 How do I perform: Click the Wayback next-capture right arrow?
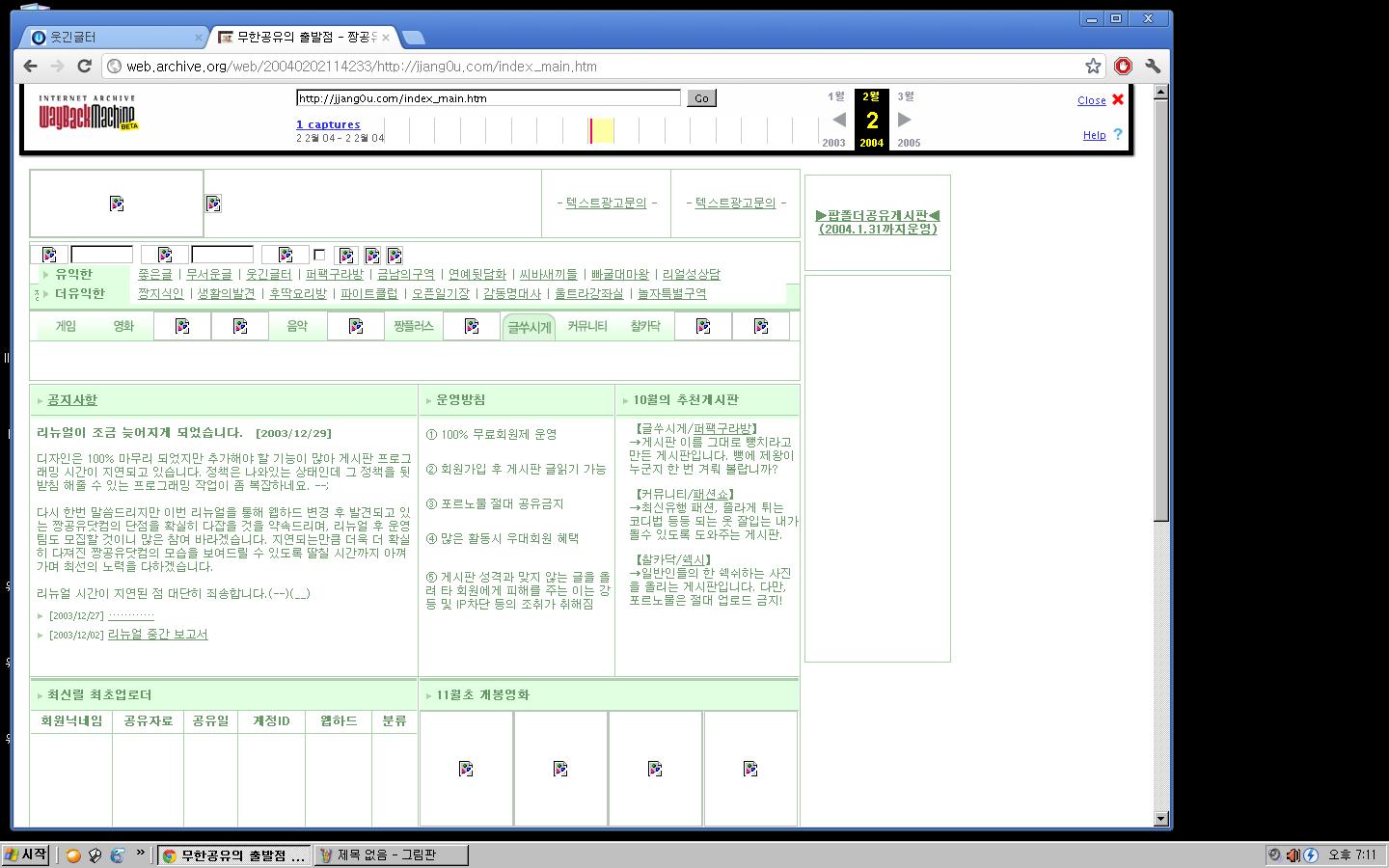[x=904, y=120]
